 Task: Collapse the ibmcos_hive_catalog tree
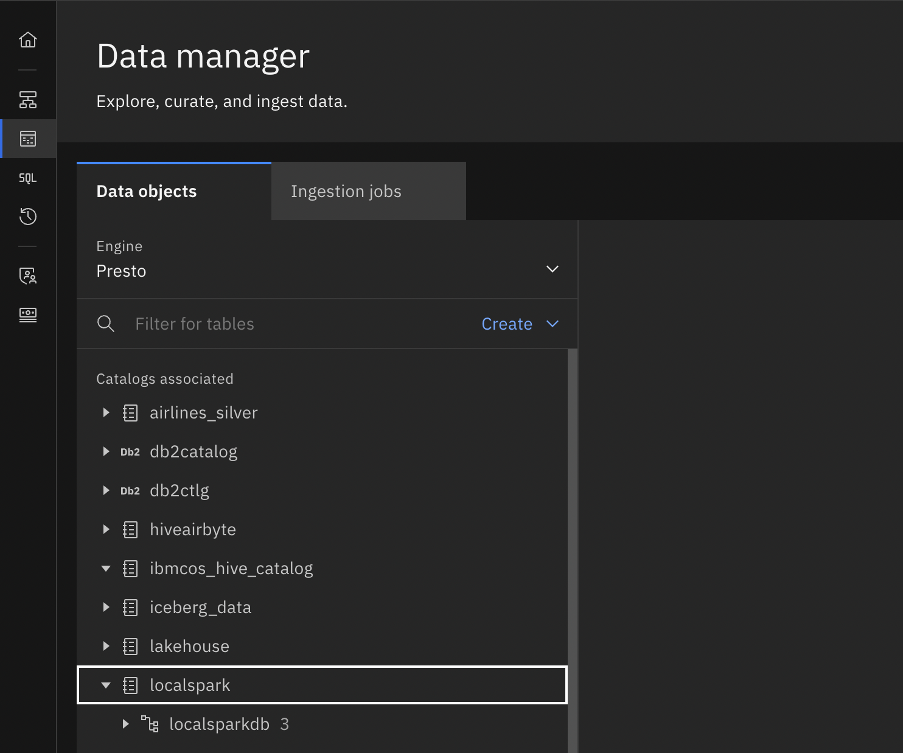click(x=106, y=568)
